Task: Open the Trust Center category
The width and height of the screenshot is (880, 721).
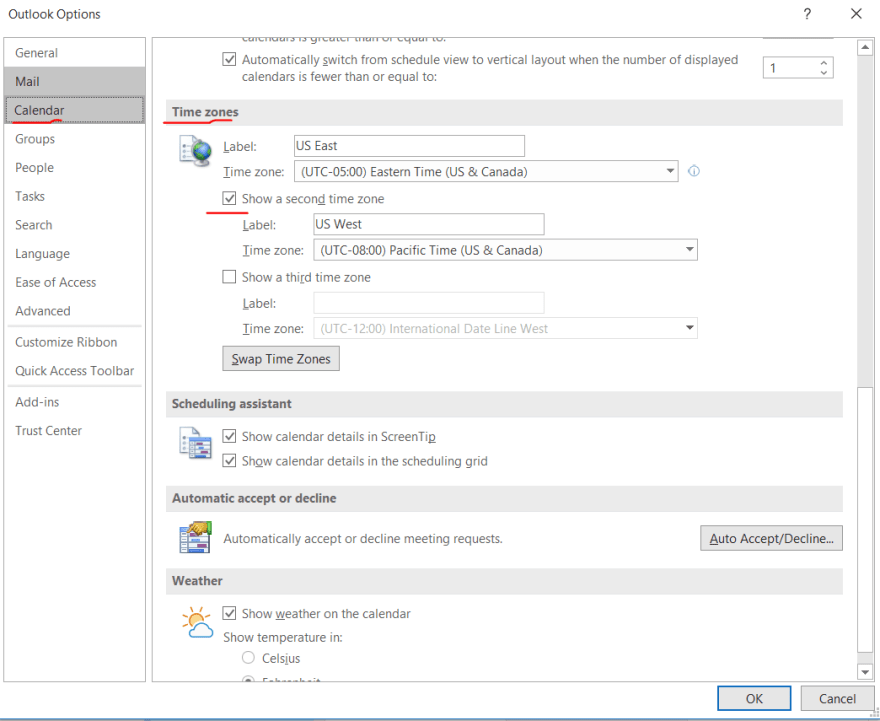Action: tap(74, 430)
